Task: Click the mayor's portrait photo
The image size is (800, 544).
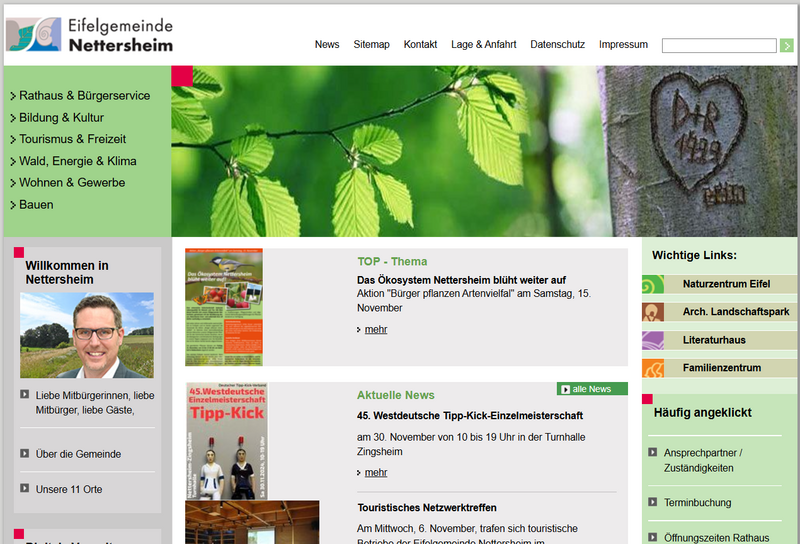Action: (x=87, y=335)
